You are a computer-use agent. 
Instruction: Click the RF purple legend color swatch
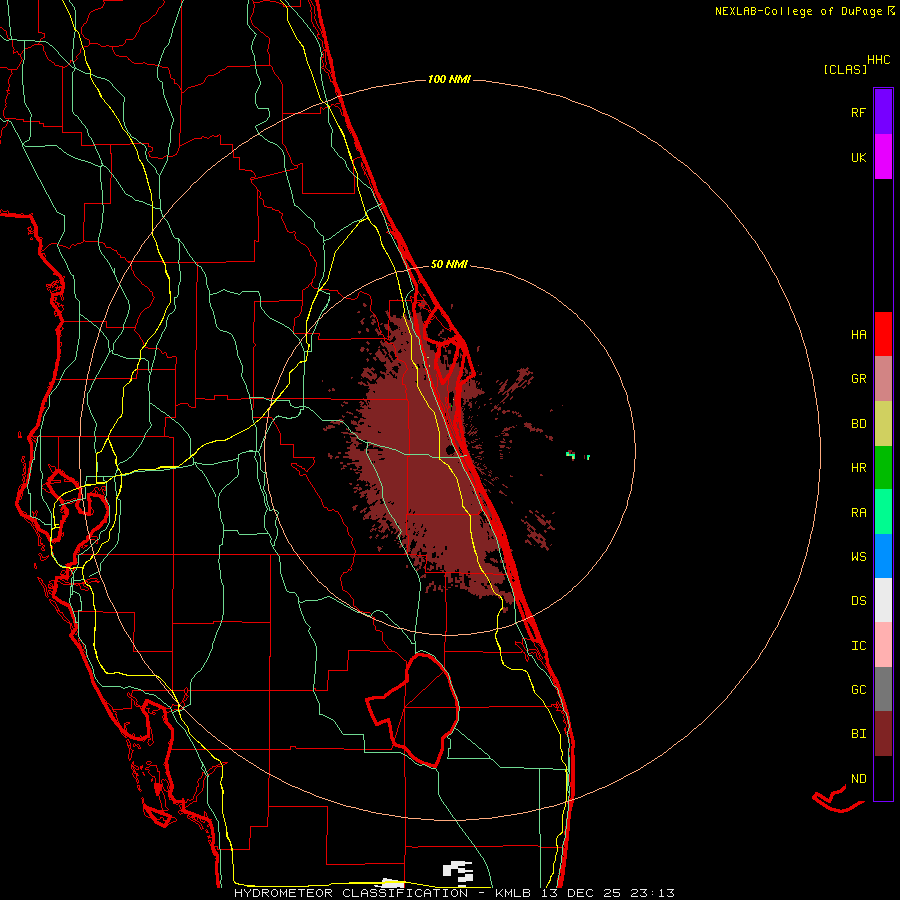point(883,112)
